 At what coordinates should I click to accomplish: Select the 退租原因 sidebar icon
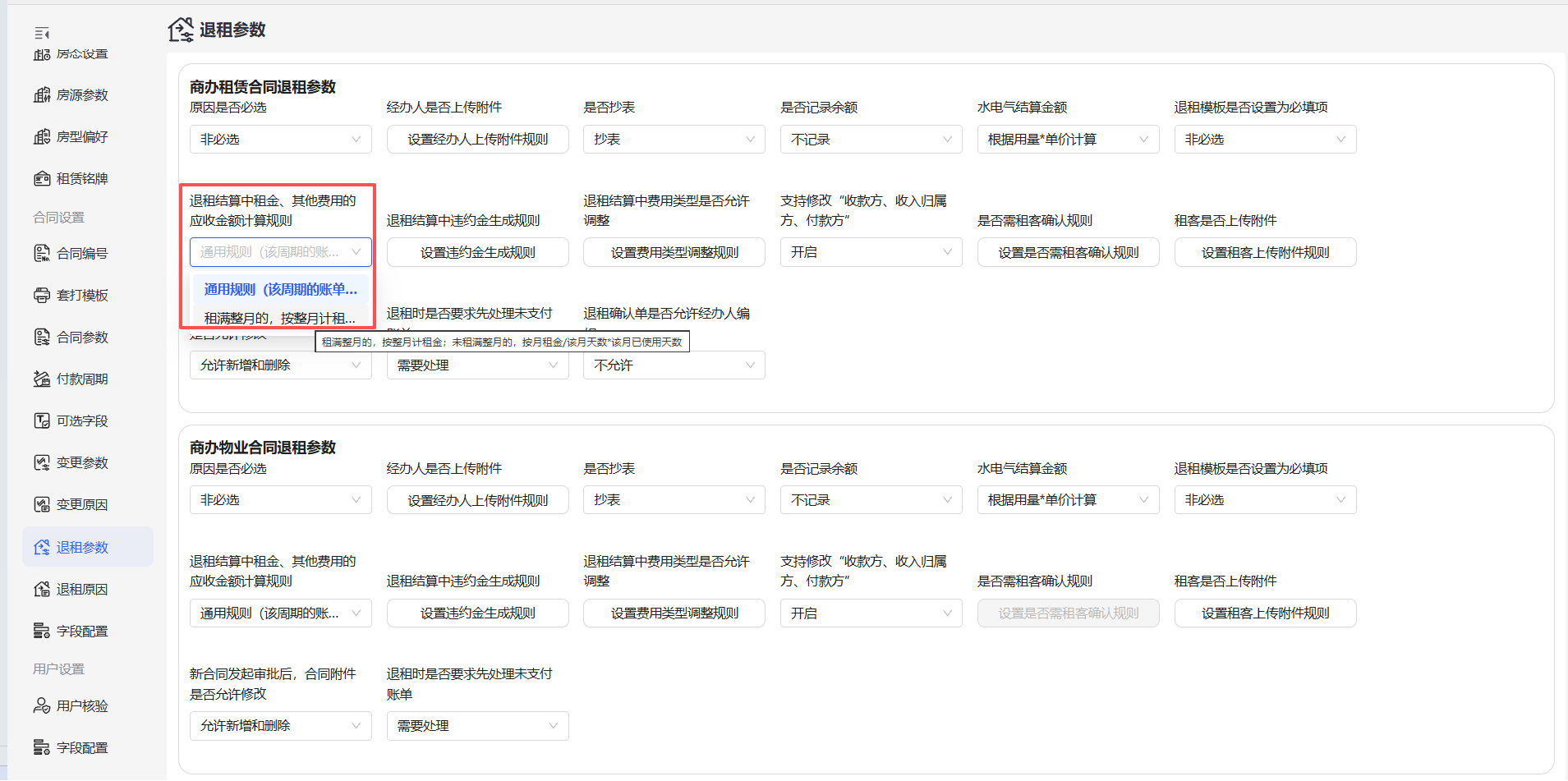click(x=42, y=589)
